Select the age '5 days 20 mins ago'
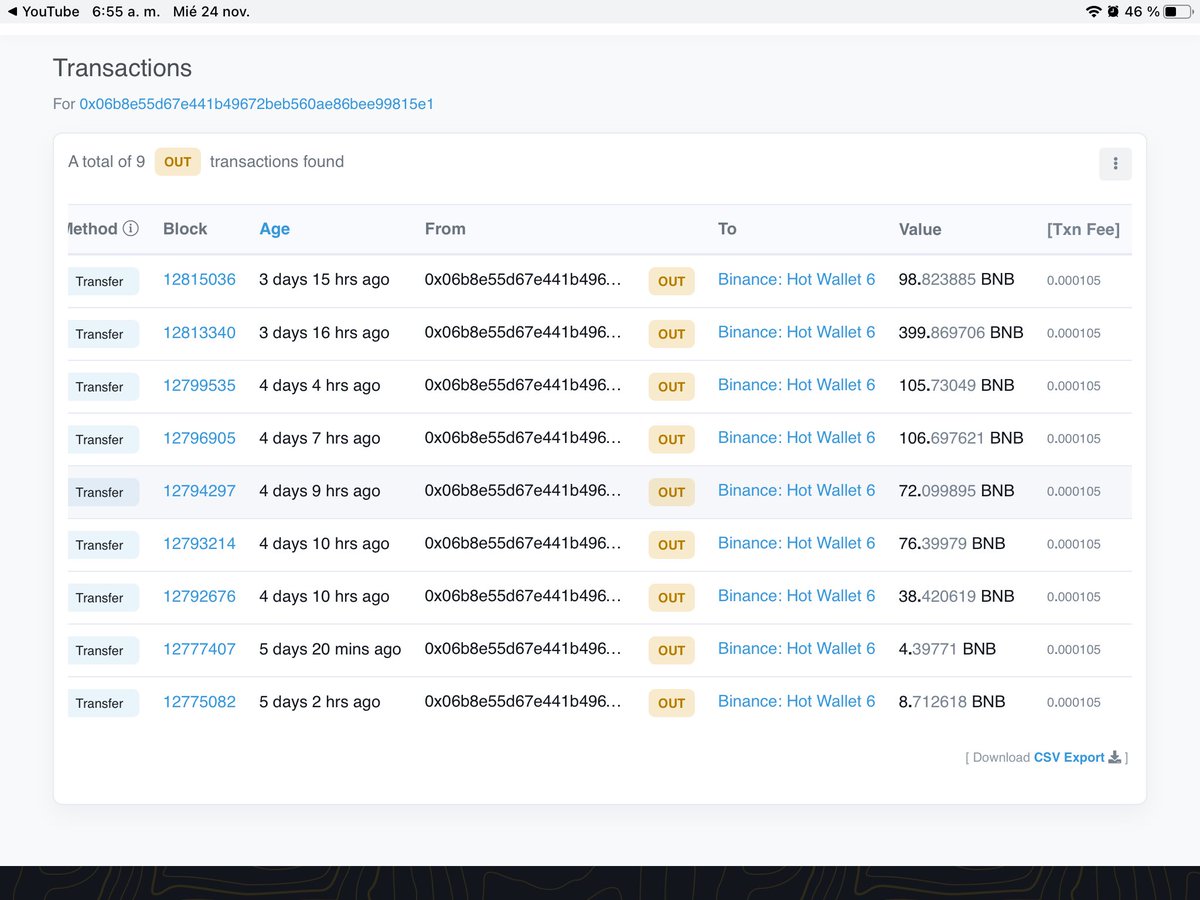Screen dimensions: 1200x900 point(330,649)
